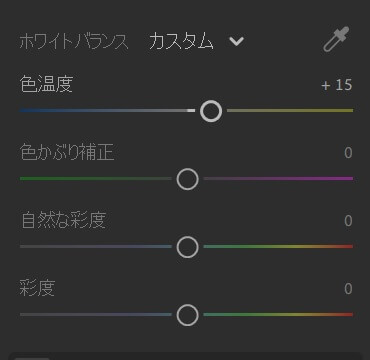Image resolution: width=370 pixels, height=360 pixels.
Task: Click the 色温度 slider handle
Action: (x=211, y=111)
